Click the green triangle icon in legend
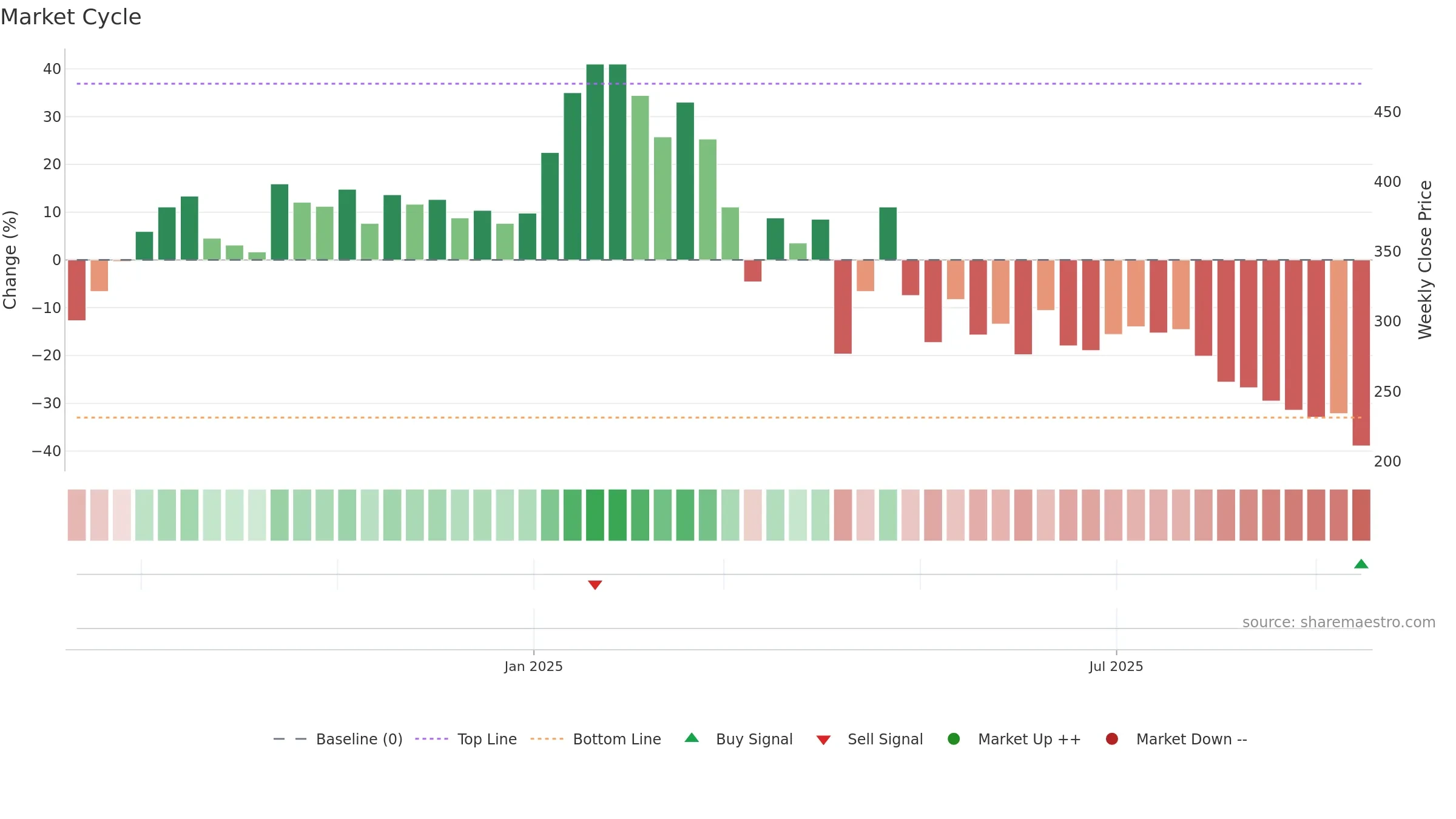The image size is (1456, 819). (x=692, y=738)
